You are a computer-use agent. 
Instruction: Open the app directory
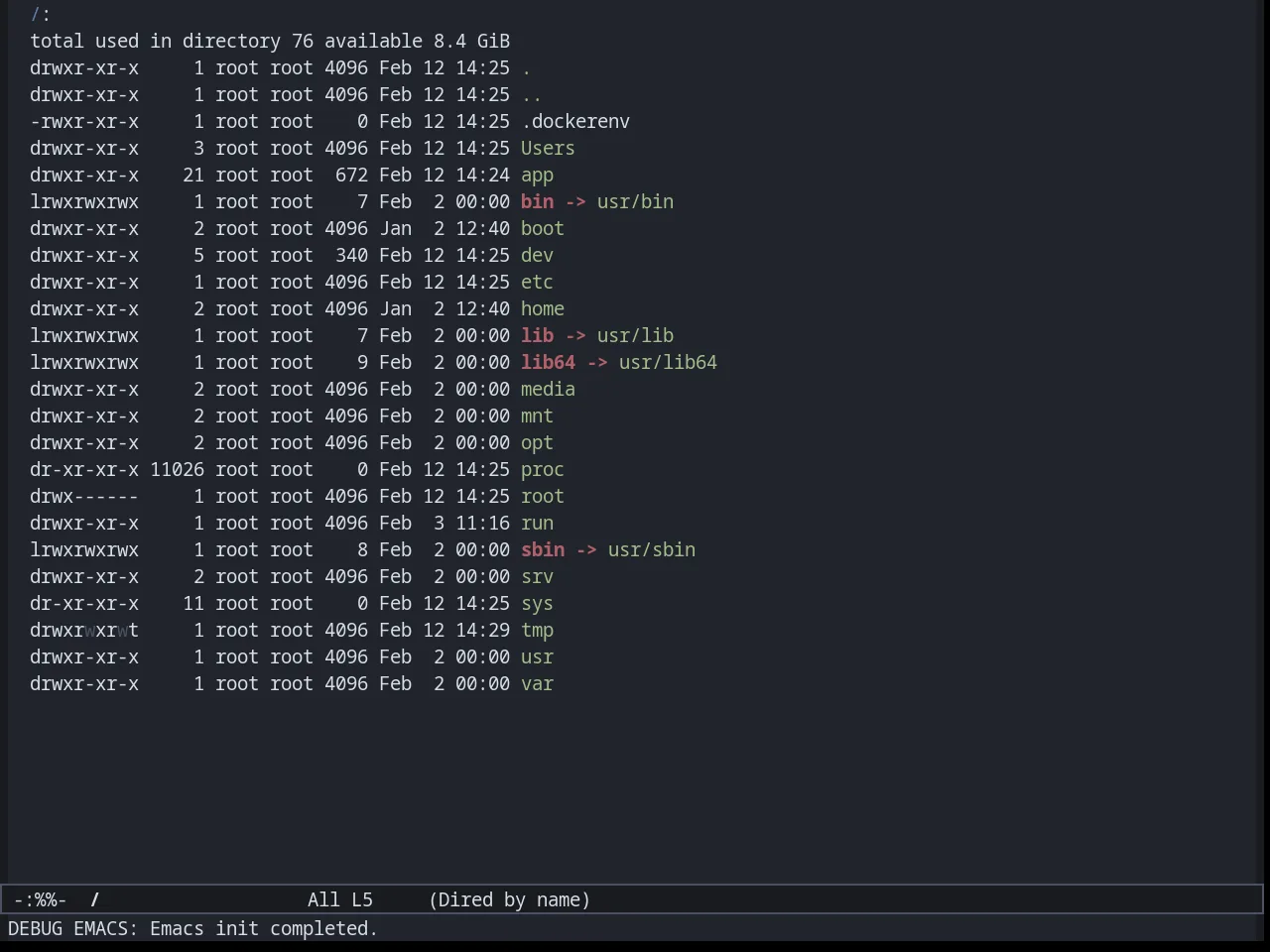[537, 175]
